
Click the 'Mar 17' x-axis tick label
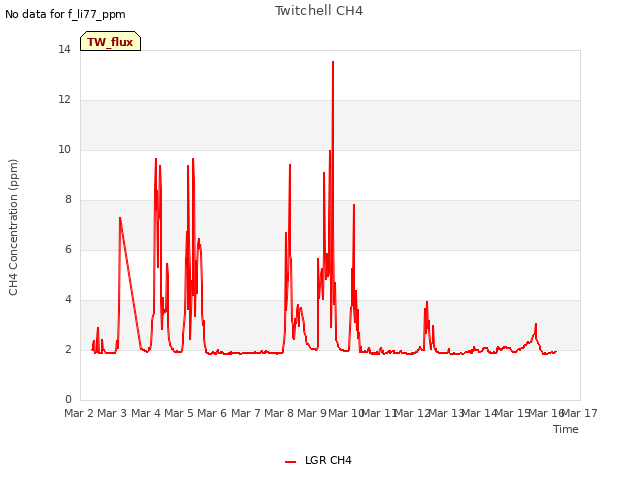(x=580, y=413)
